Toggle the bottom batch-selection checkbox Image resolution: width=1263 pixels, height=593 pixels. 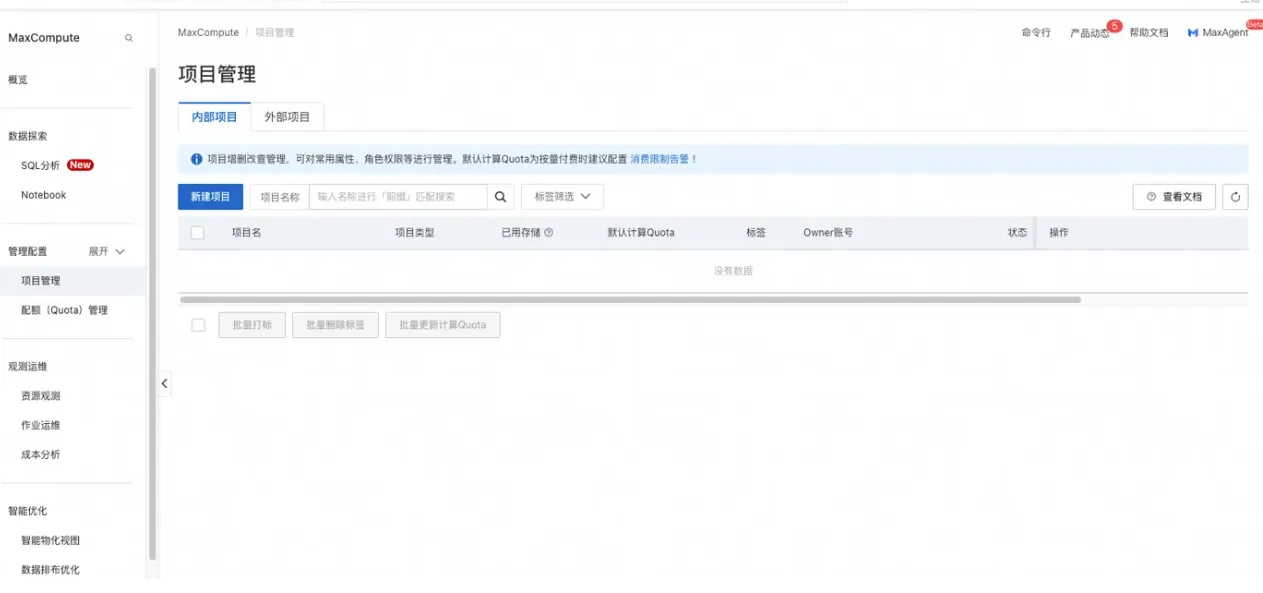coord(198,325)
